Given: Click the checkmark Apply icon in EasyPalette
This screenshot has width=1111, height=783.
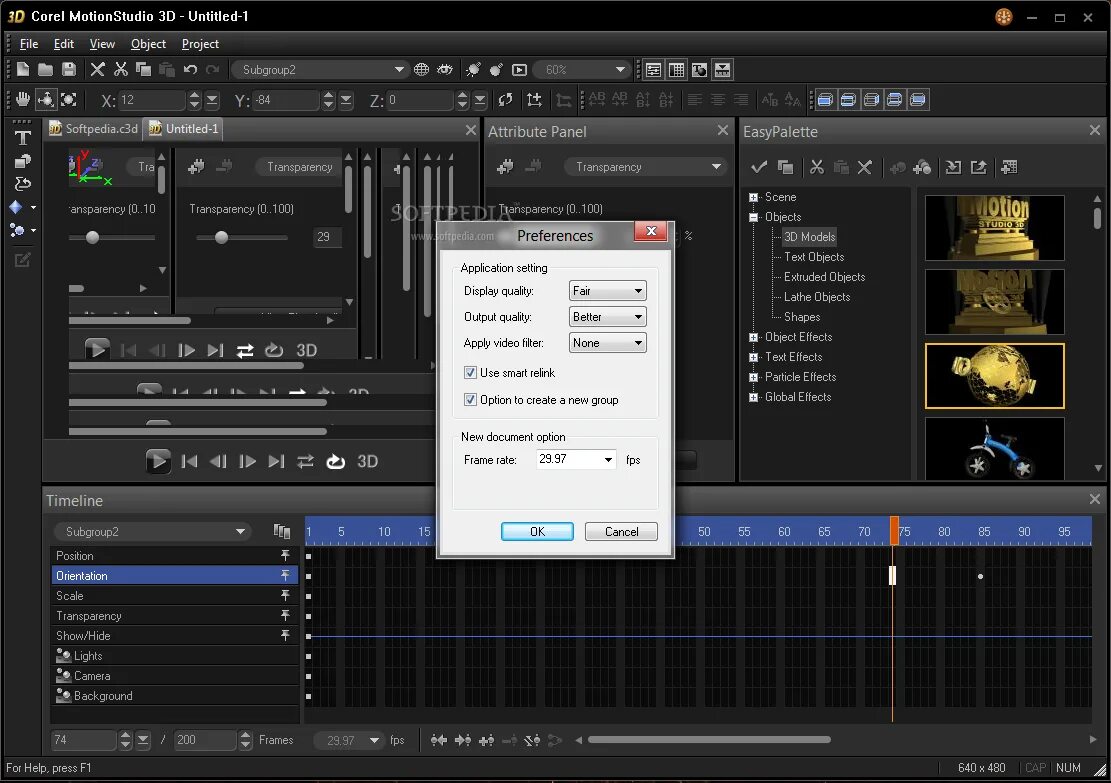Looking at the screenshot, I should point(759,167).
